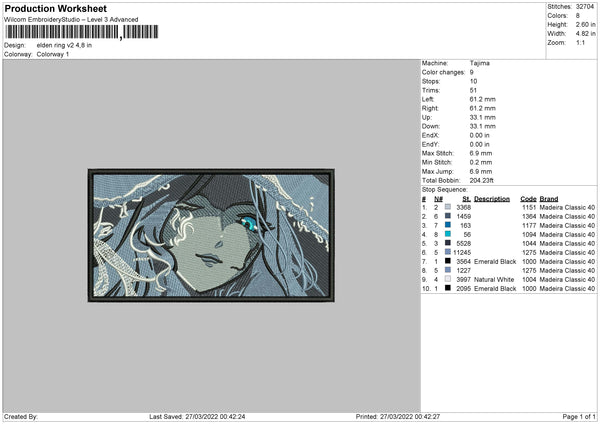This screenshot has width=600, height=424.
Task: Click the Natural White description
Action: [x=494, y=280]
